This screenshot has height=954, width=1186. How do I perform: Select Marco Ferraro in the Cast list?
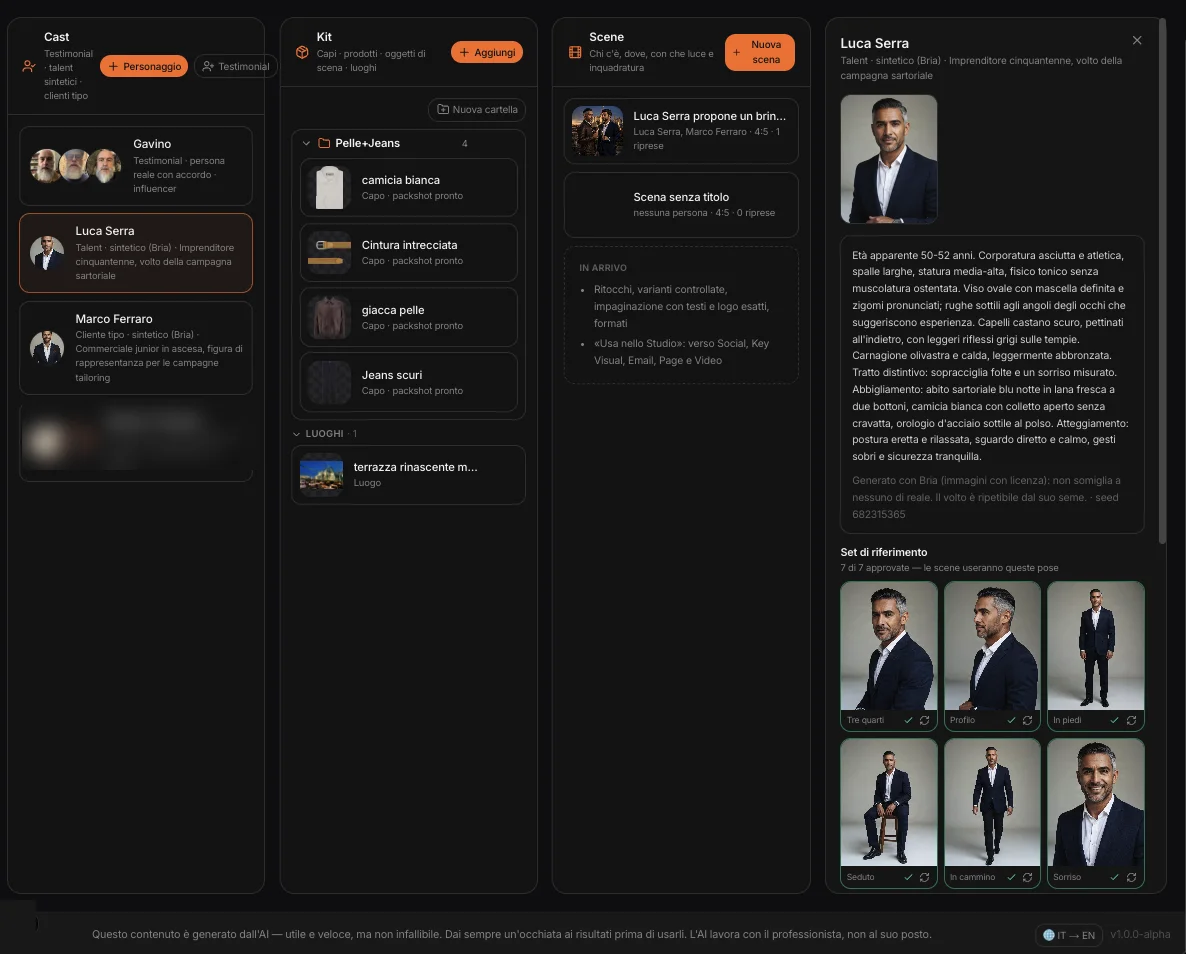[136, 347]
